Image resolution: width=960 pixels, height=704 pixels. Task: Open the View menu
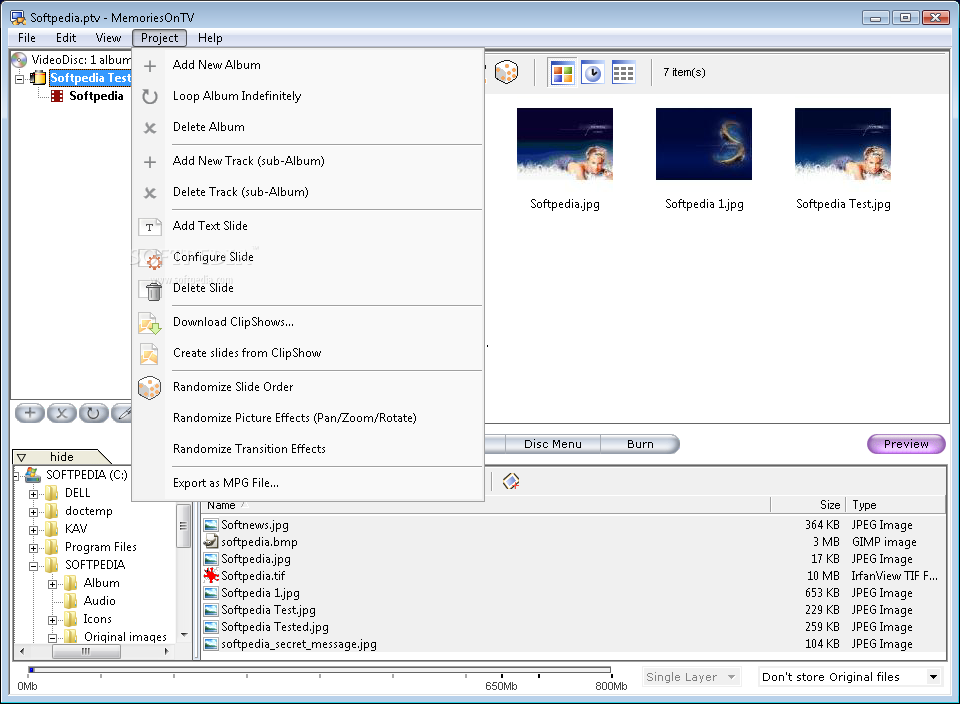tap(108, 38)
